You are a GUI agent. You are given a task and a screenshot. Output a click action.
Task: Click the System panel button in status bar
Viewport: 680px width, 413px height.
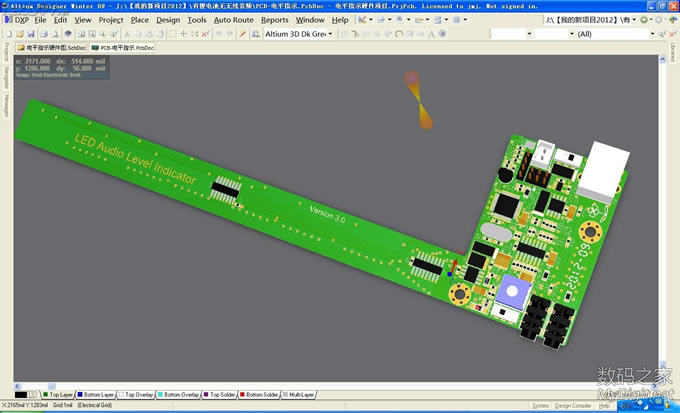540,406
